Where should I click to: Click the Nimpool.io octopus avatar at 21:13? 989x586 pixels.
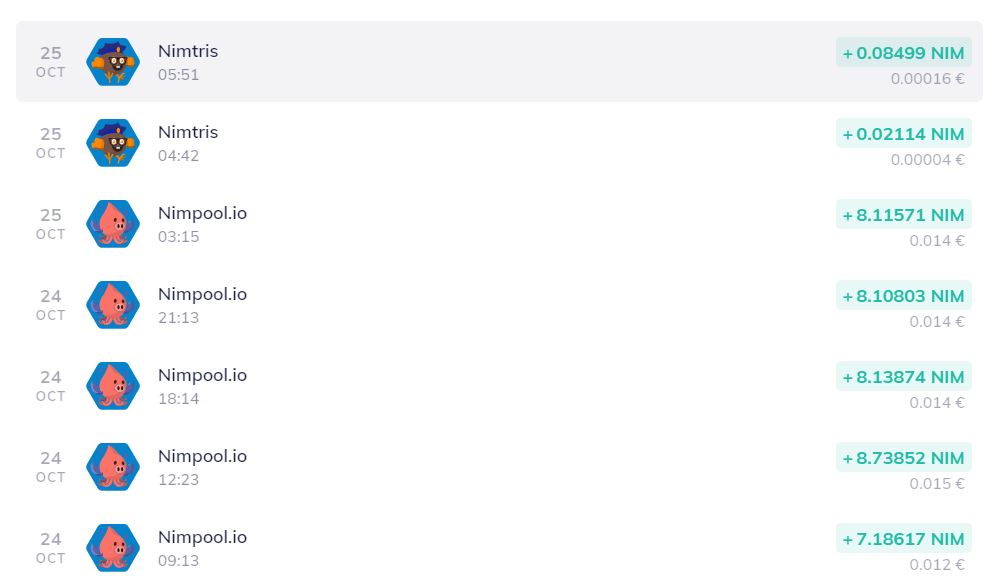click(113, 305)
